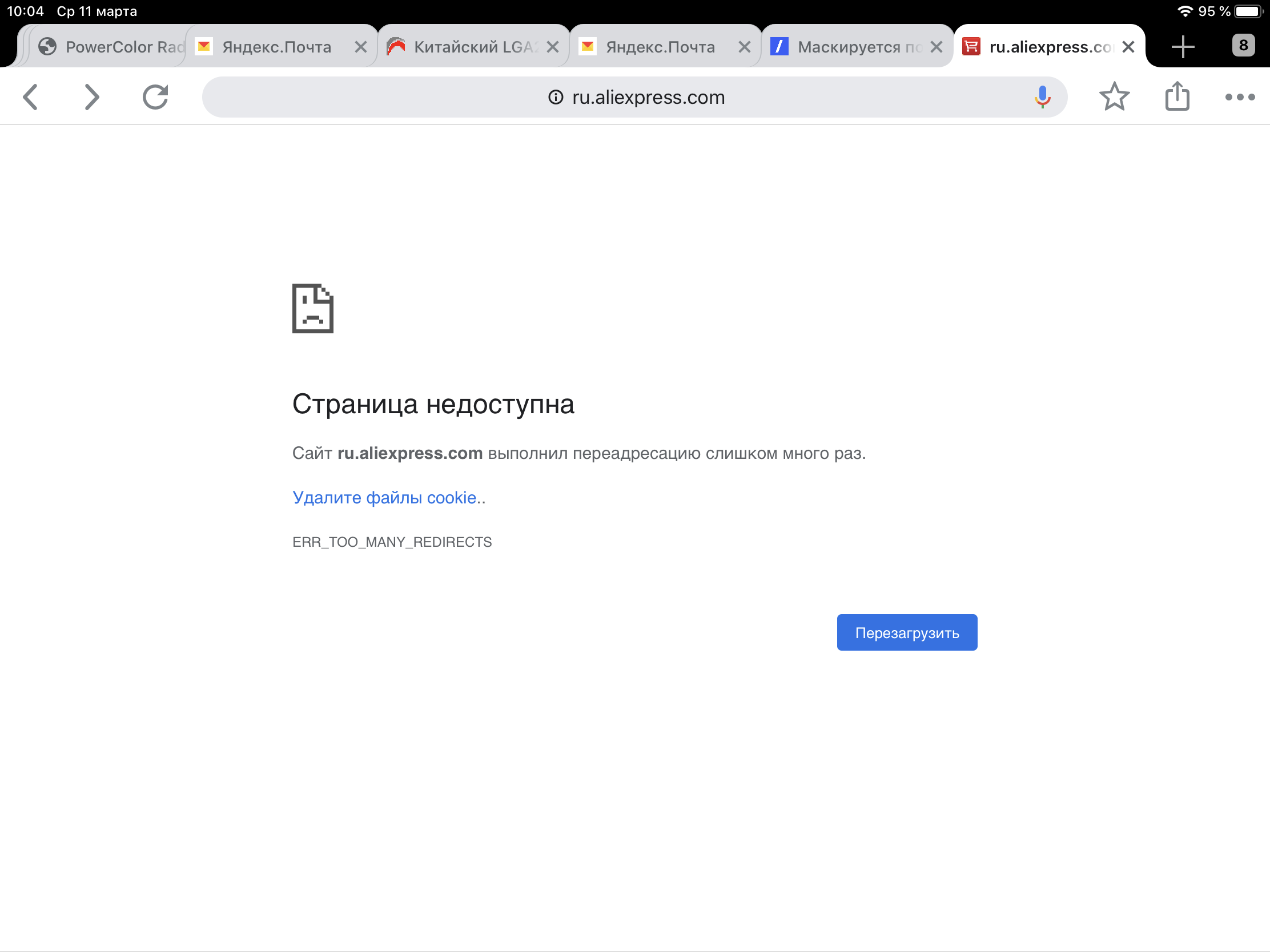Open the three-dot browser menu
This screenshot has width=1270, height=952.
coord(1240,97)
